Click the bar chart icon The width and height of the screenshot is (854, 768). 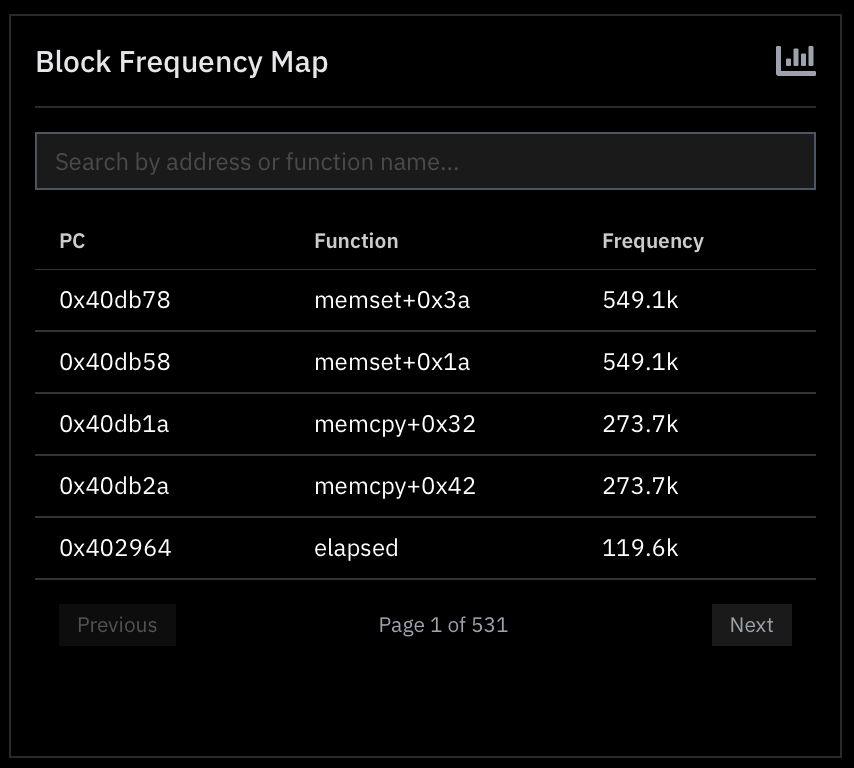click(x=795, y=61)
